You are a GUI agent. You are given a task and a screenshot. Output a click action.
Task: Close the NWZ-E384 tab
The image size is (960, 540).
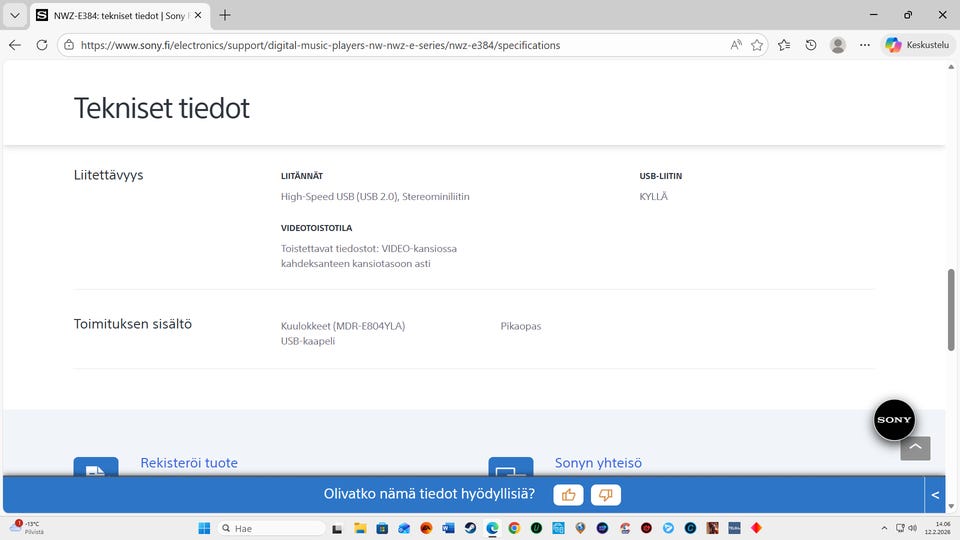pyautogui.click(x=198, y=15)
